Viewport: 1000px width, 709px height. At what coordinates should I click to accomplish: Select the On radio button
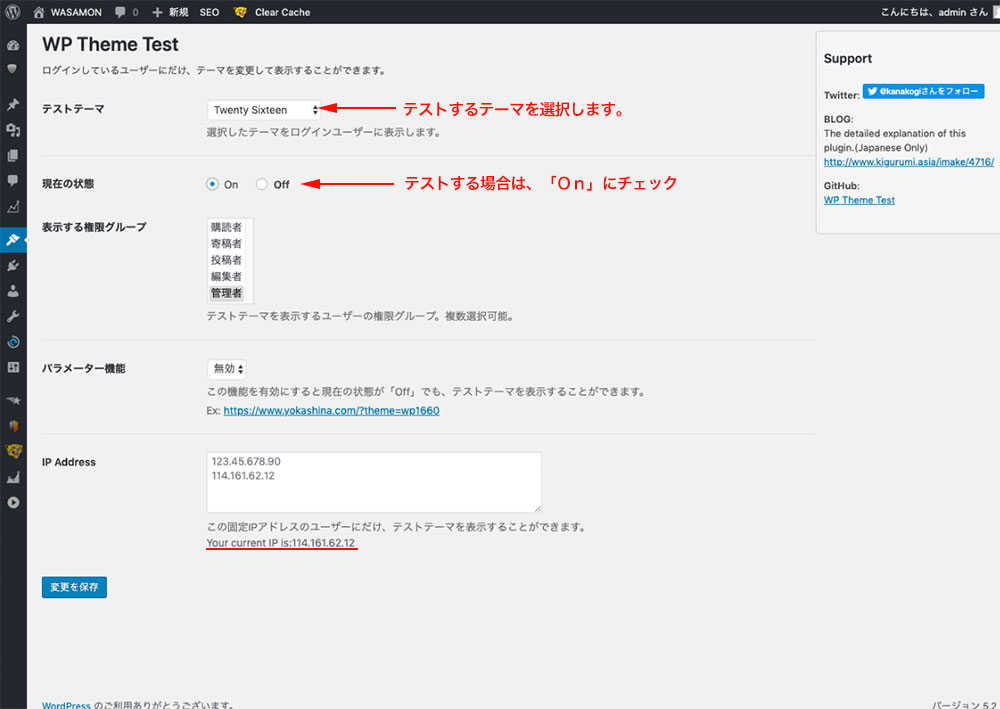click(x=212, y=184)
